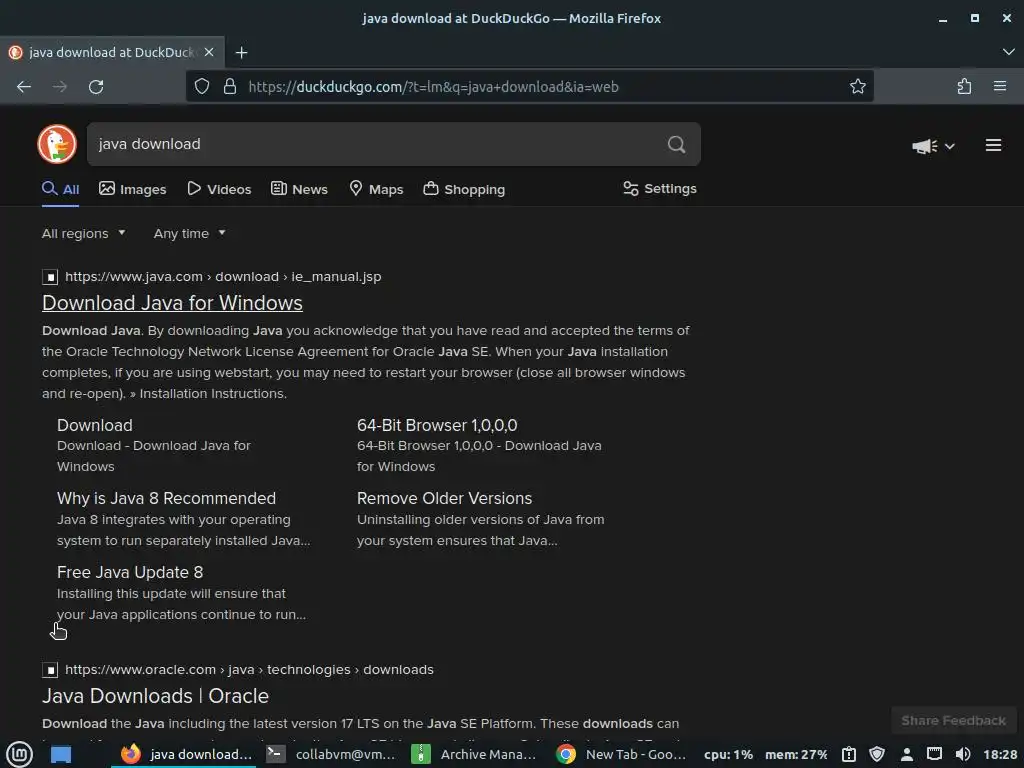The image size is (1024, 768).
Task: Click the user account tray icon
Action: (x=906, y=754)
